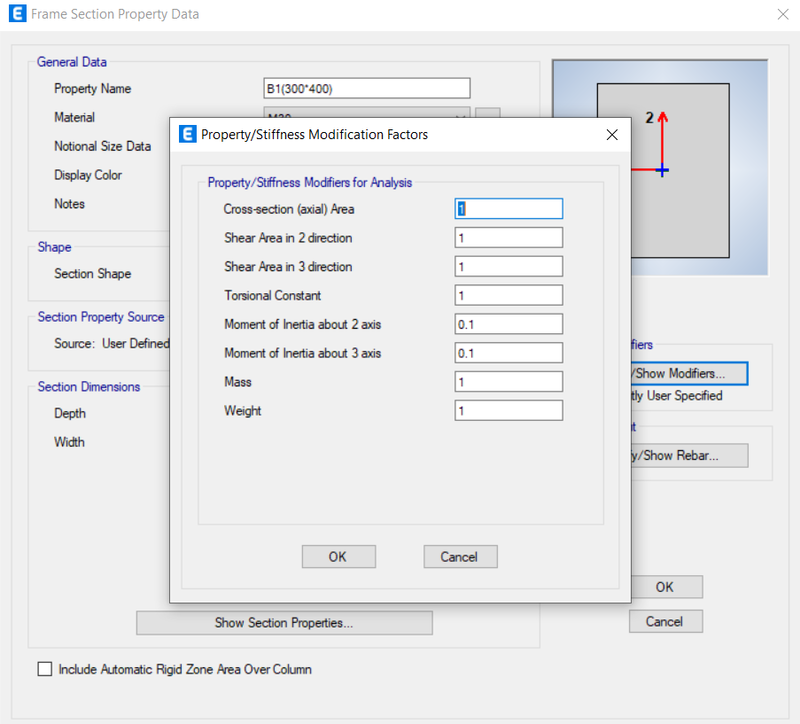
Task: Open Show Section Properties in Frame Section window
Action: pos(284,623)
